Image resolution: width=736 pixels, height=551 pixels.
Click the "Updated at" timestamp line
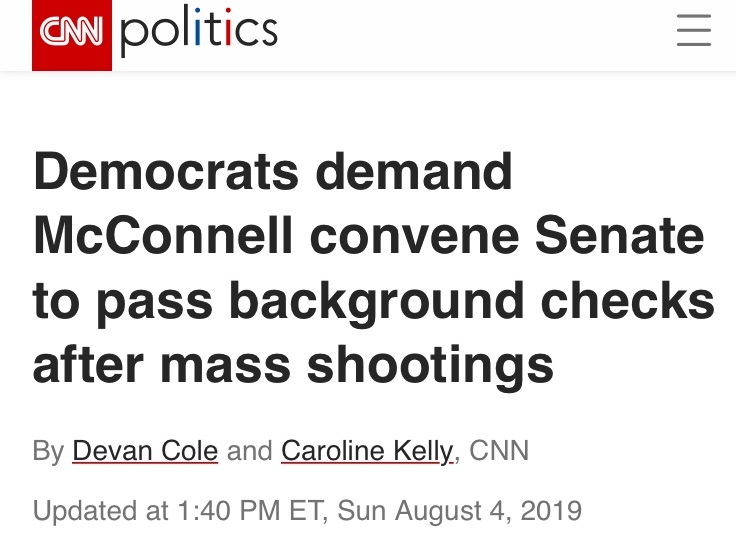(x=307, y=511)
